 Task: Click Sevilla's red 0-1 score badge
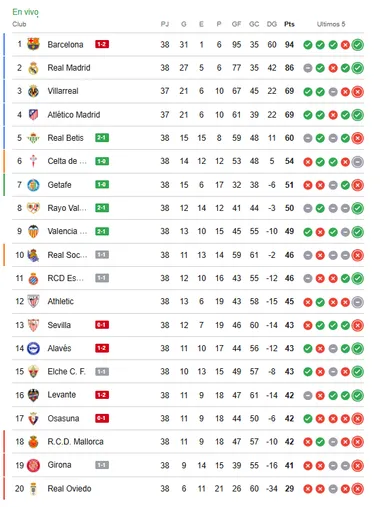[x=102, y=325]
